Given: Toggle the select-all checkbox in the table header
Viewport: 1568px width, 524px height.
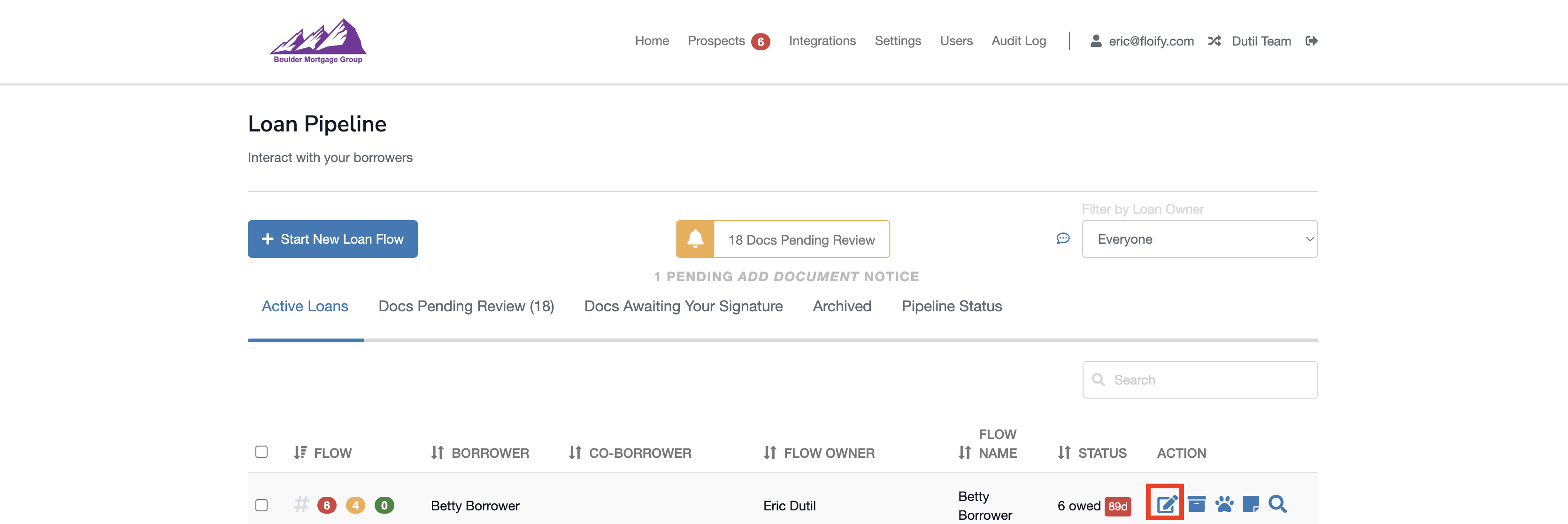Looking at the screenshot, I should [x=262, y=452].
